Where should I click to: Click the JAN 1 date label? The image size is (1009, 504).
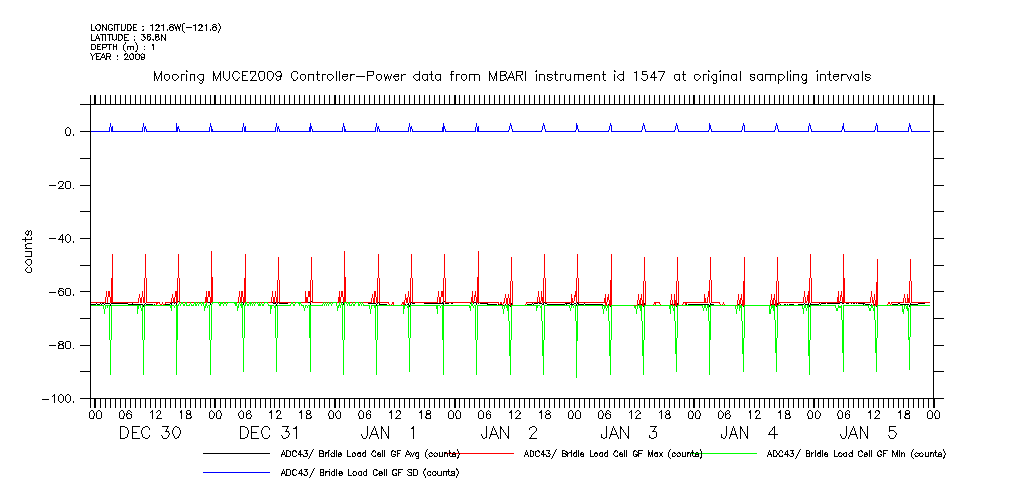point(390,433)
